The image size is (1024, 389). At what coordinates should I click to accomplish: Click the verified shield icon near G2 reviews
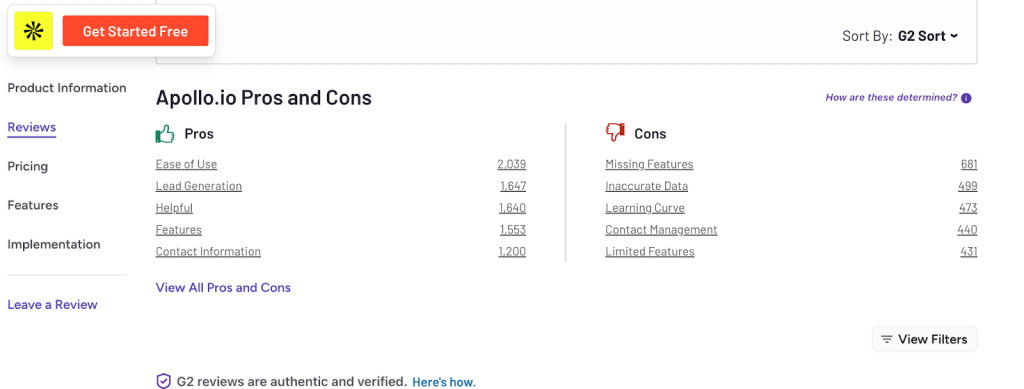point(163,381)
